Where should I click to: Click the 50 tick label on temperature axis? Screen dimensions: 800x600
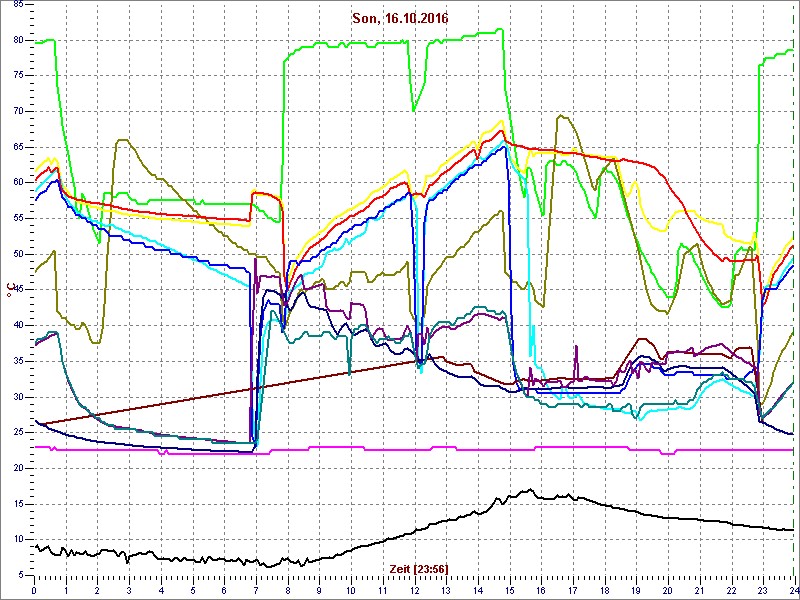point(17,254)
